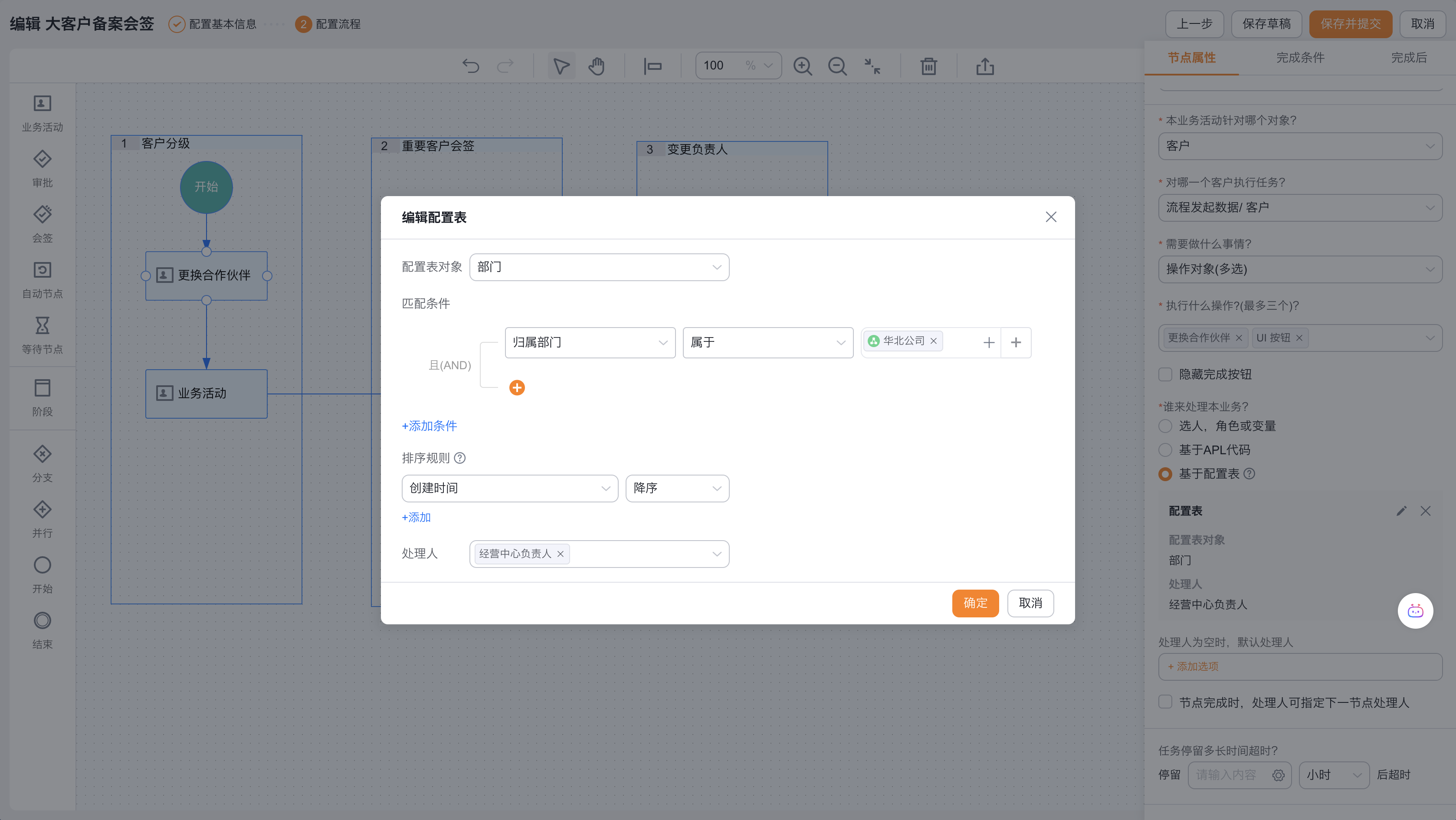Click the +添加条件 link
1456x820 pixels.
tap(429, 426)
